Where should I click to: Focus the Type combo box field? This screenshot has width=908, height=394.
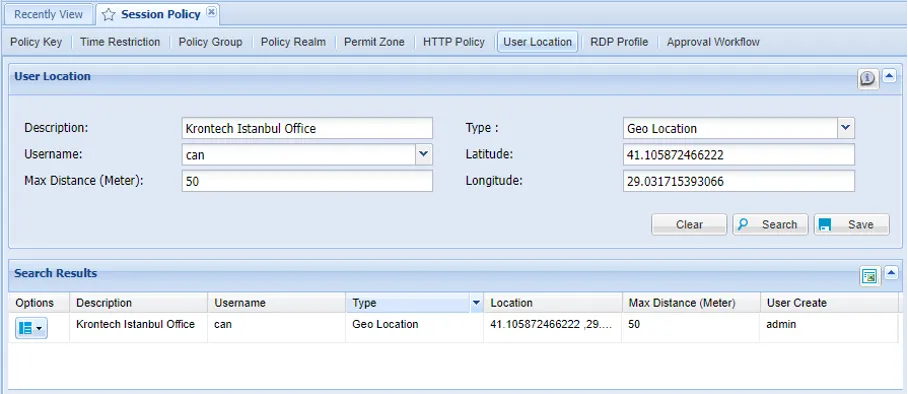click(730, 128)
